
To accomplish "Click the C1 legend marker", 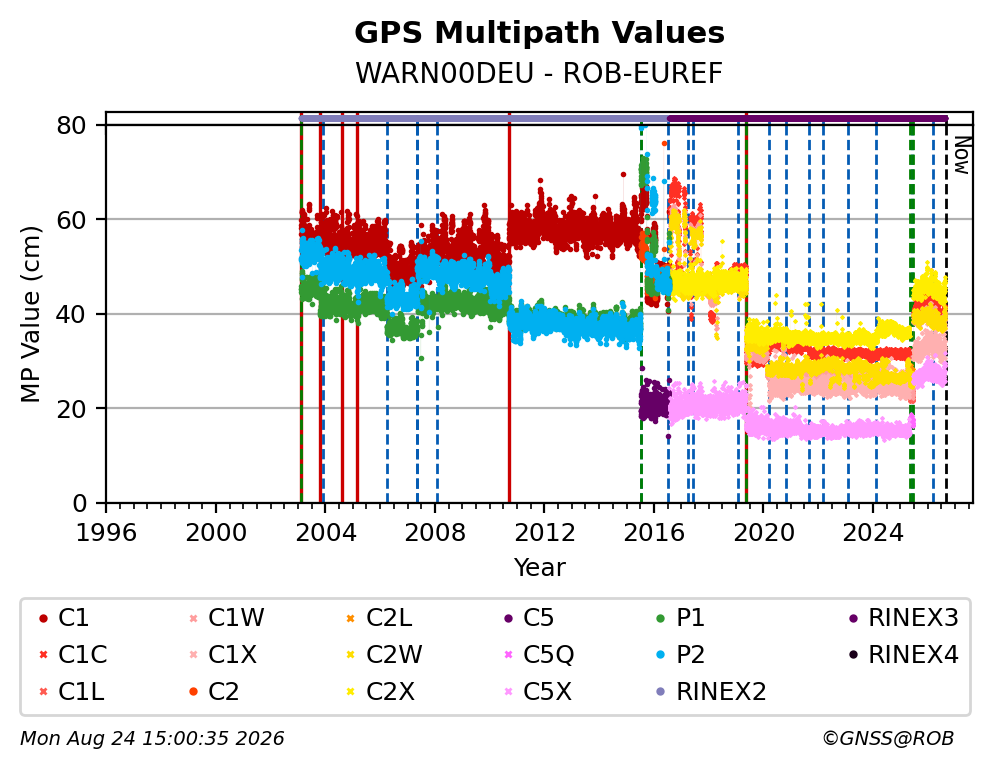I will (43, 618).
